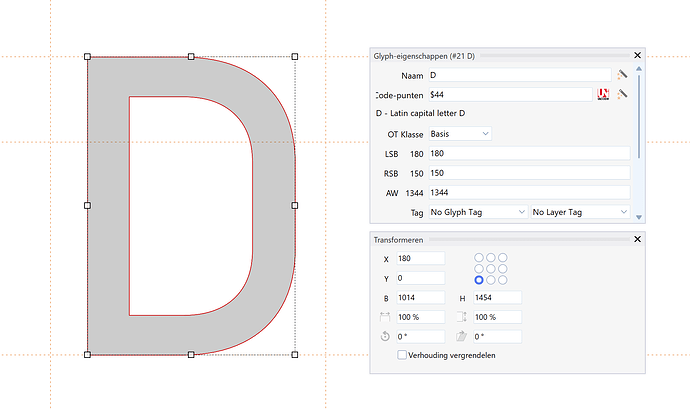Select the top-right transform anchor radio

pos(503,258)
